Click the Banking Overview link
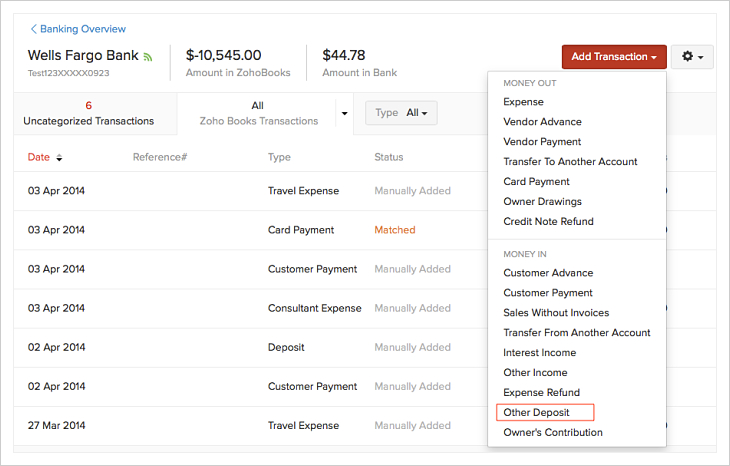The height and width of the screenshot is (466, 730). [x=83, y=29]
